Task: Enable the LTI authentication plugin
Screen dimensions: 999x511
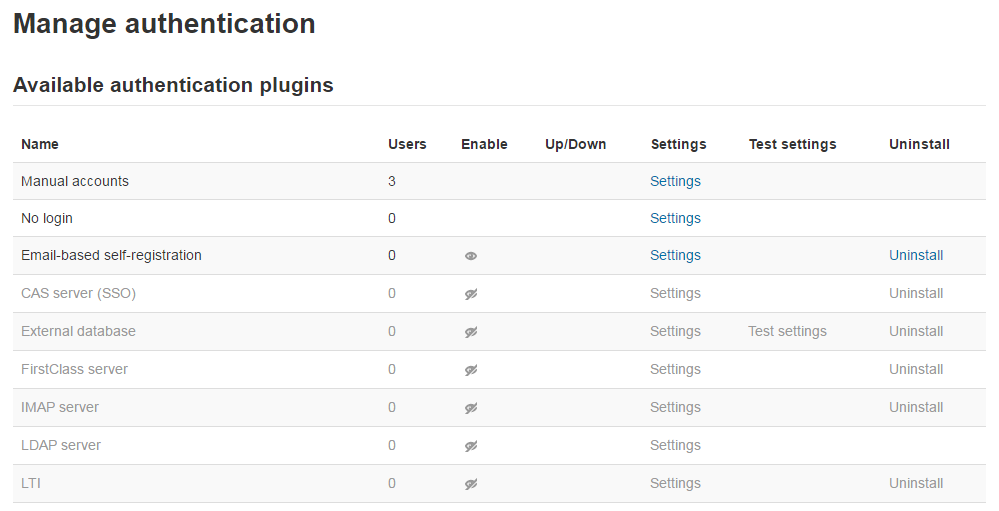Action: tap(471, 484)
